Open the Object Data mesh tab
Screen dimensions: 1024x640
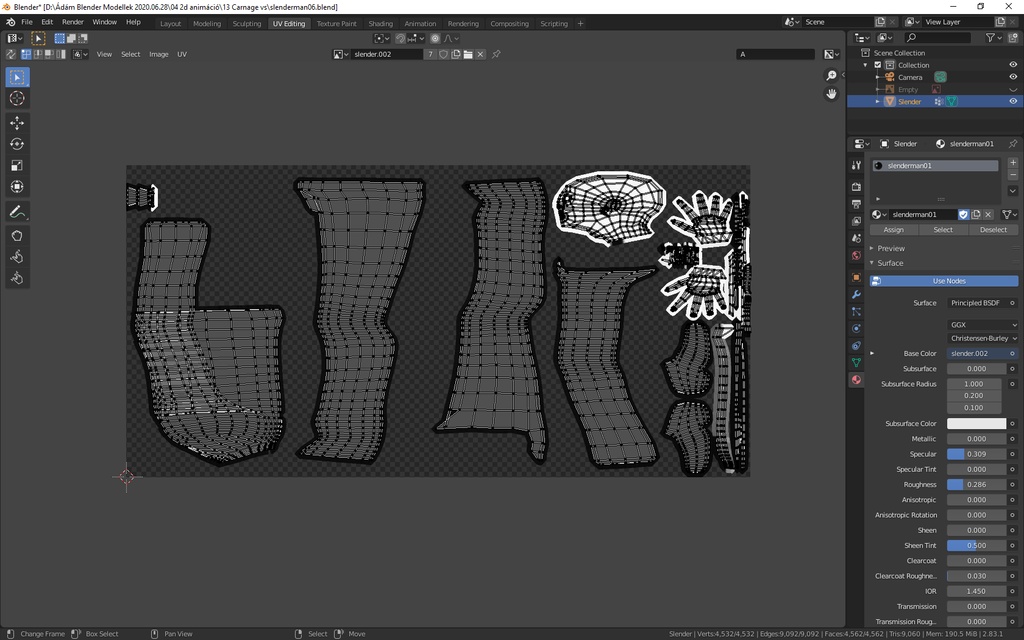[856, 362]
